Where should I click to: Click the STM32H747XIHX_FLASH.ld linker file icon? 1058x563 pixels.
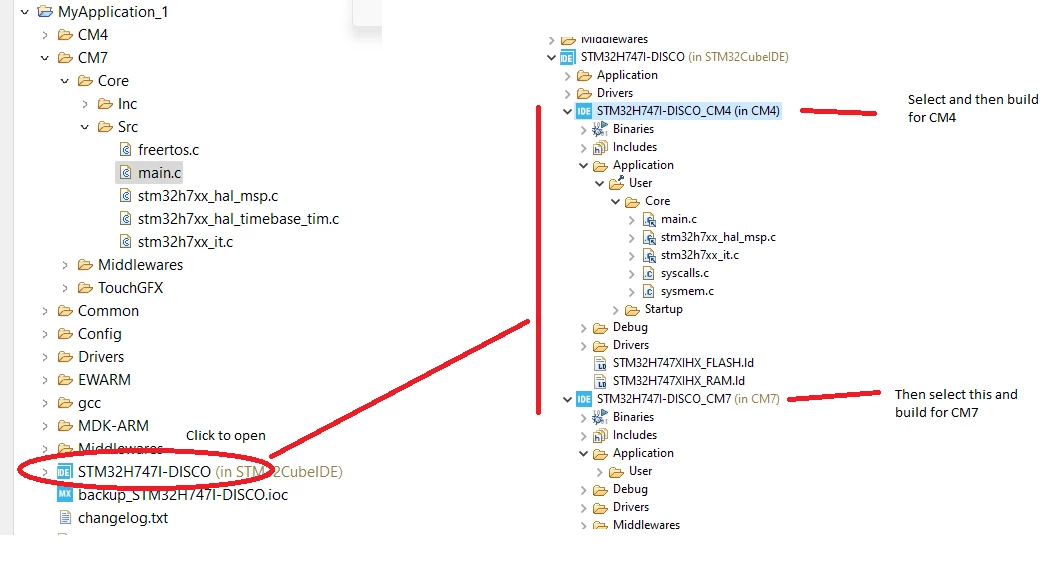point(600,363)
